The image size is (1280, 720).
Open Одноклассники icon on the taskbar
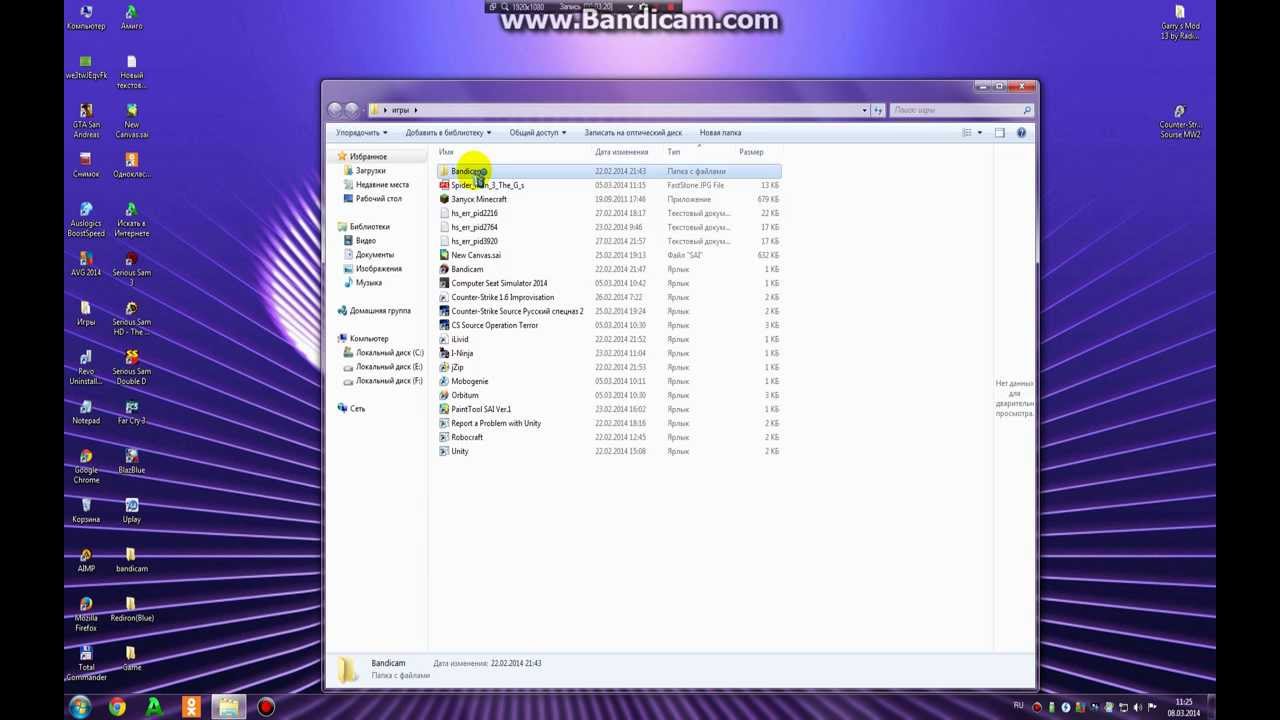pos(192,707)
